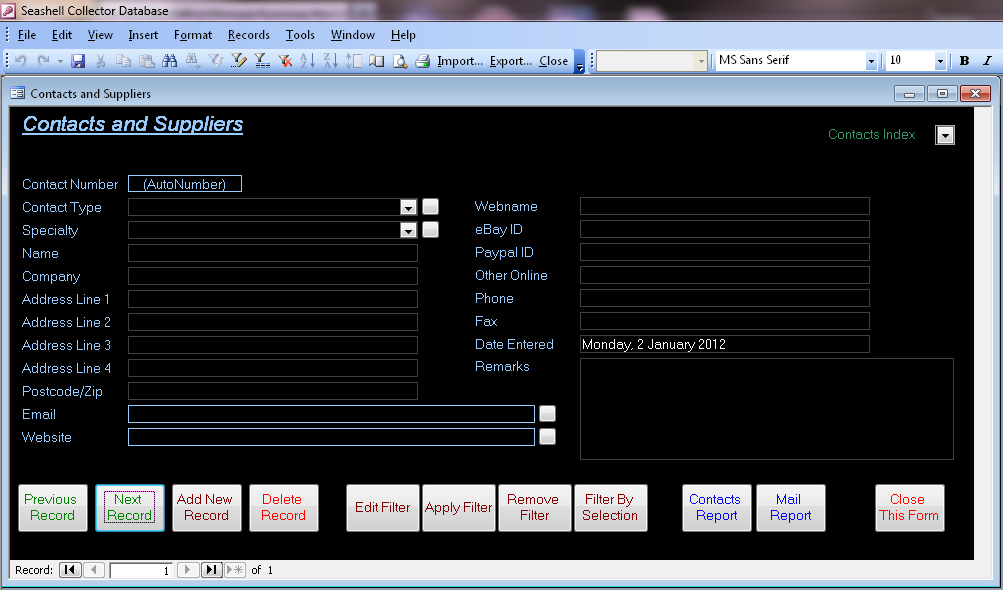Click the Filter By Selection form button
1003x590 pixels.
tap(611, 507)
